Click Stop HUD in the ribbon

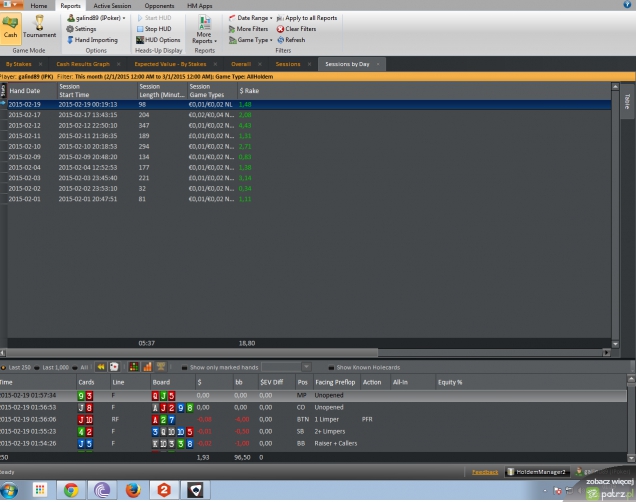tap(153, 29)
